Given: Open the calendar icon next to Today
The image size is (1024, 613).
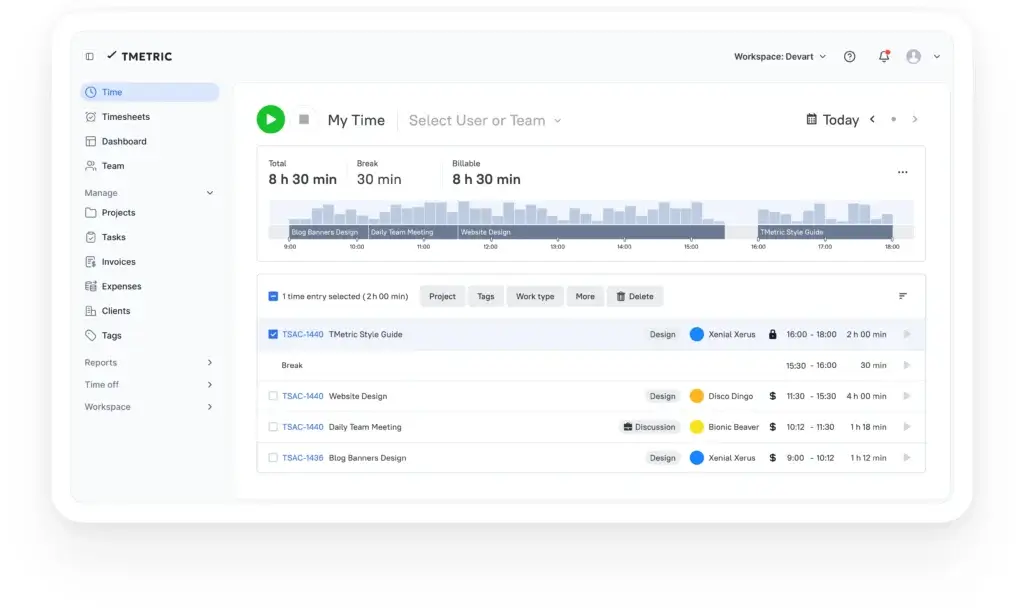Looking at the screenshot, I should pos(811,119).
